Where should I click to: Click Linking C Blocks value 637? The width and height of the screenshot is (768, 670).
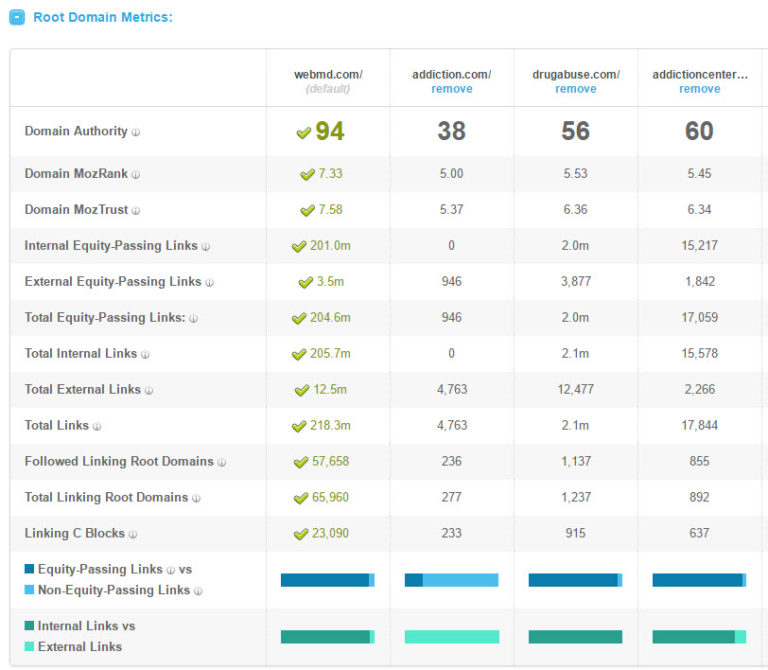click(x=699, y=533)
